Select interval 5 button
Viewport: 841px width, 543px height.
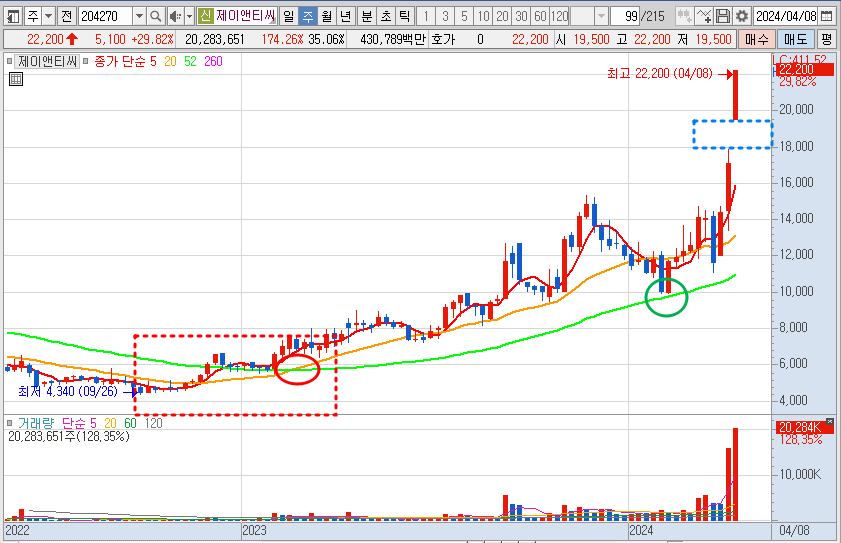(x=464, y=16)
